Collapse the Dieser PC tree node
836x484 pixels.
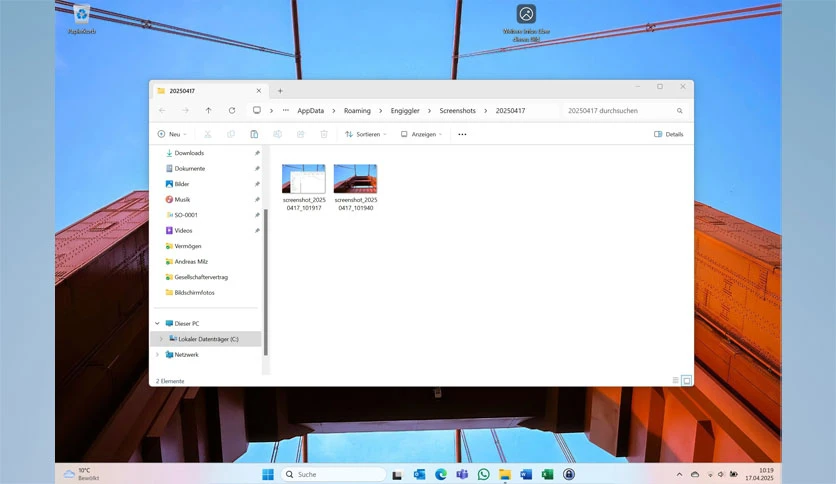point(157,324)
